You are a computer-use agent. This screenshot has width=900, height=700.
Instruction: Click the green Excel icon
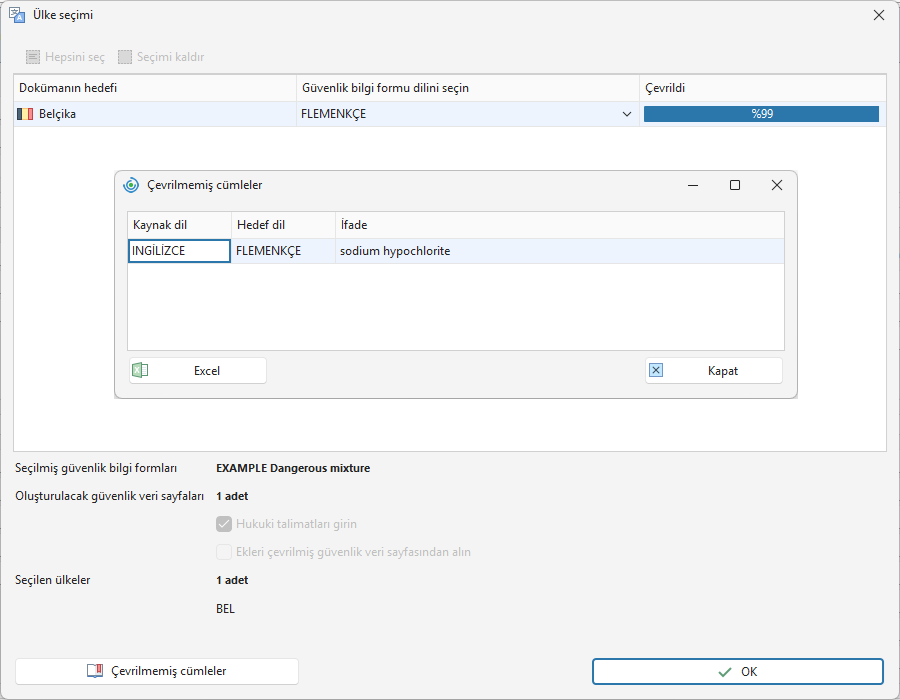click(x=140, y=370)
